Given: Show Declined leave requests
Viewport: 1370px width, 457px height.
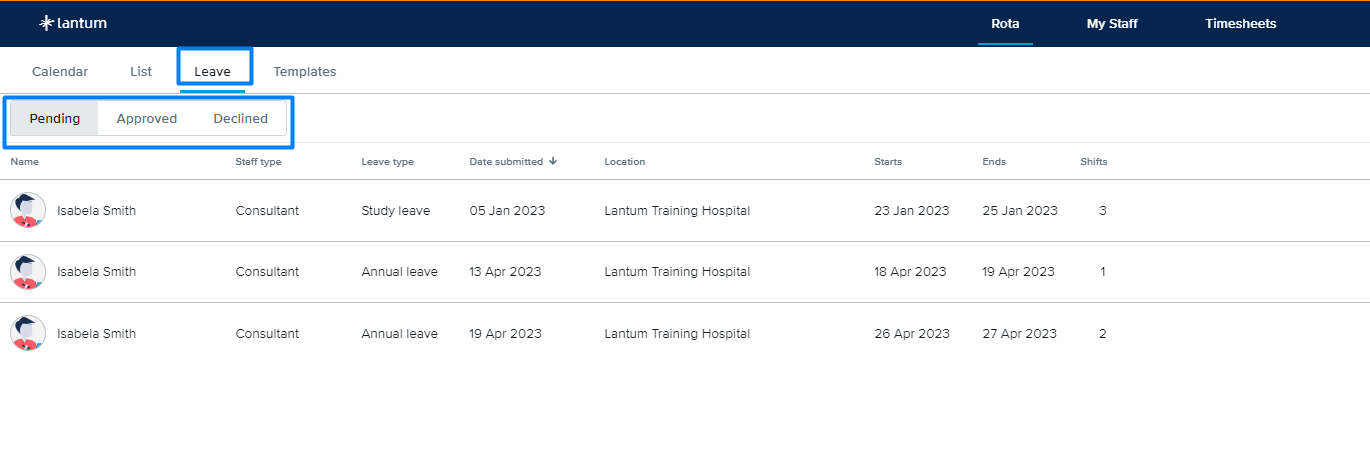Looking at the screenshot, I should pyautogui.click(x=241, y=118).
